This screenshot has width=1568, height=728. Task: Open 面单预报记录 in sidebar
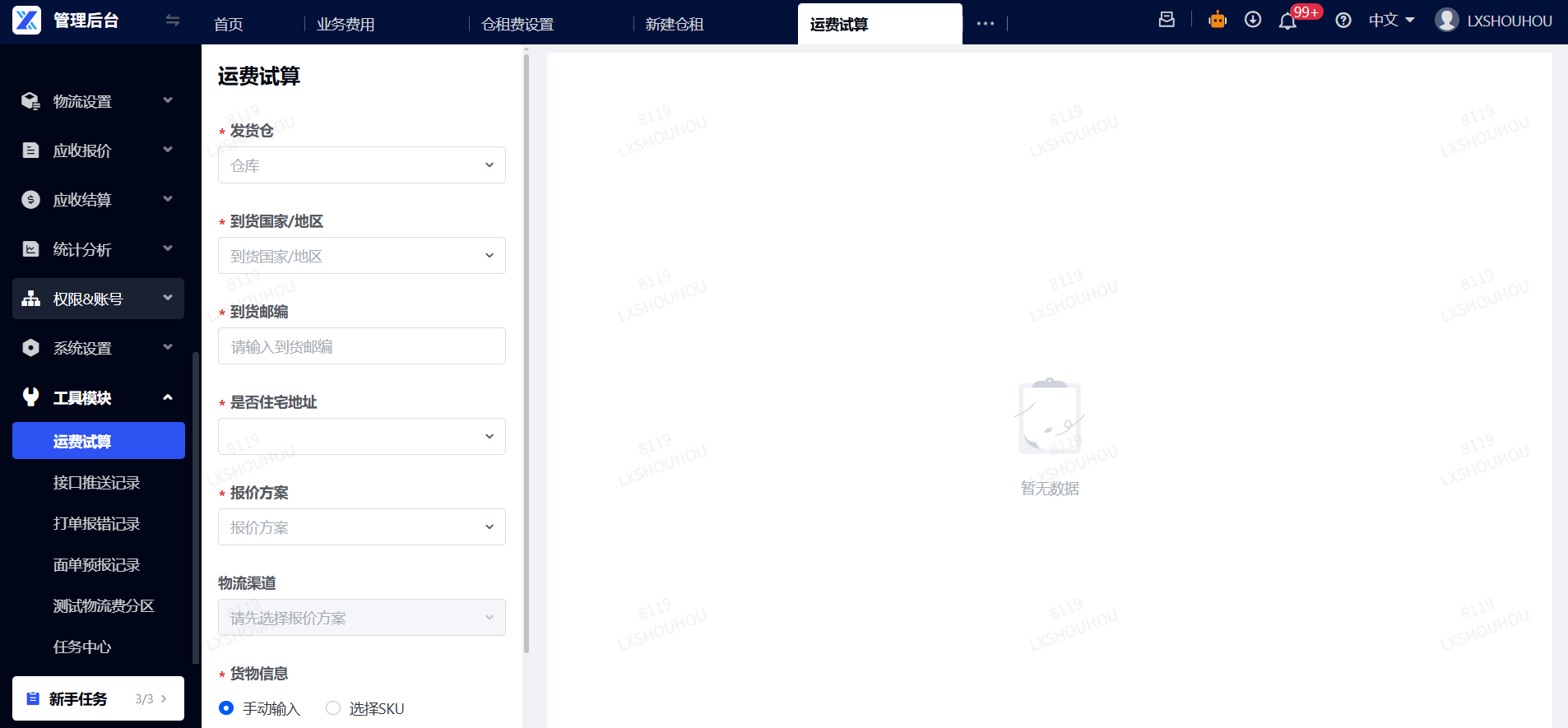click(x=99, y=565)
